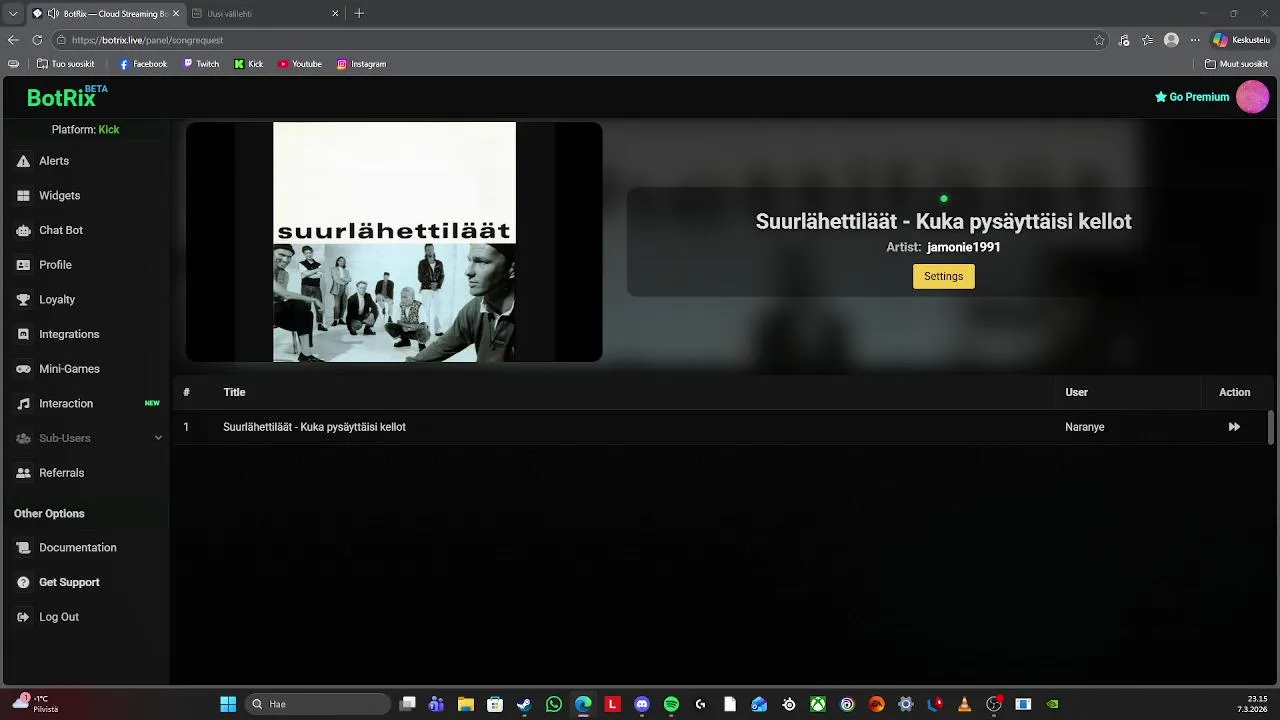1280x720 pixels.
Task: Open the Instagram bookmark
Action: click(x=361, y=64)
